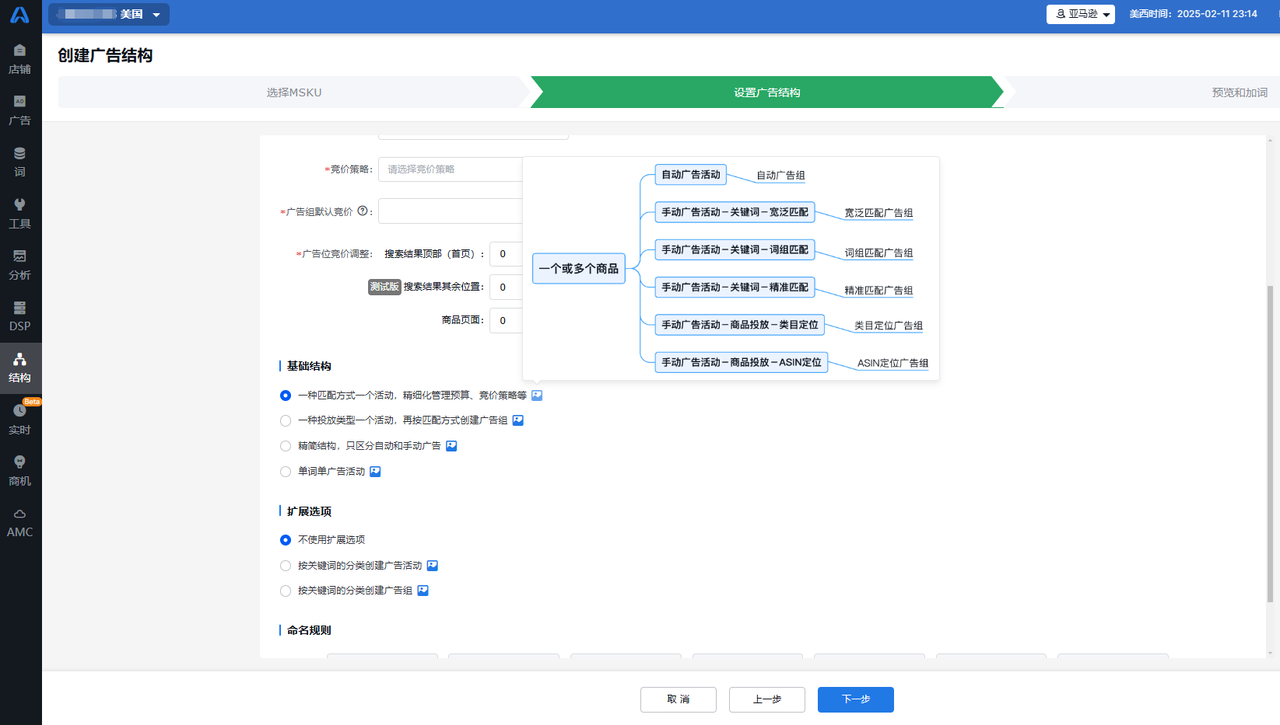This screenshot has height=725, width=1280.
Task: Click 手动广告活动－商品投放－ASIN定位 node
Action: coord(741,362)
